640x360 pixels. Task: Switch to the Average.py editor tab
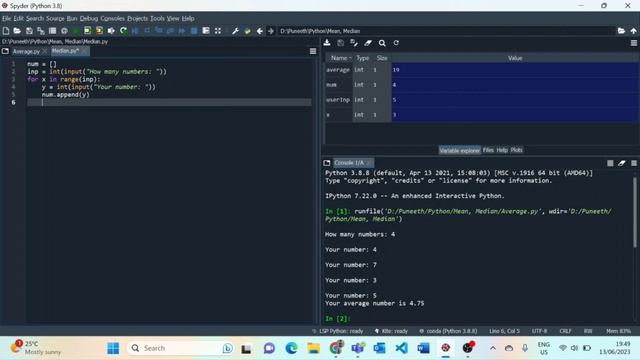pyautogui.click(x=26, y=51)
